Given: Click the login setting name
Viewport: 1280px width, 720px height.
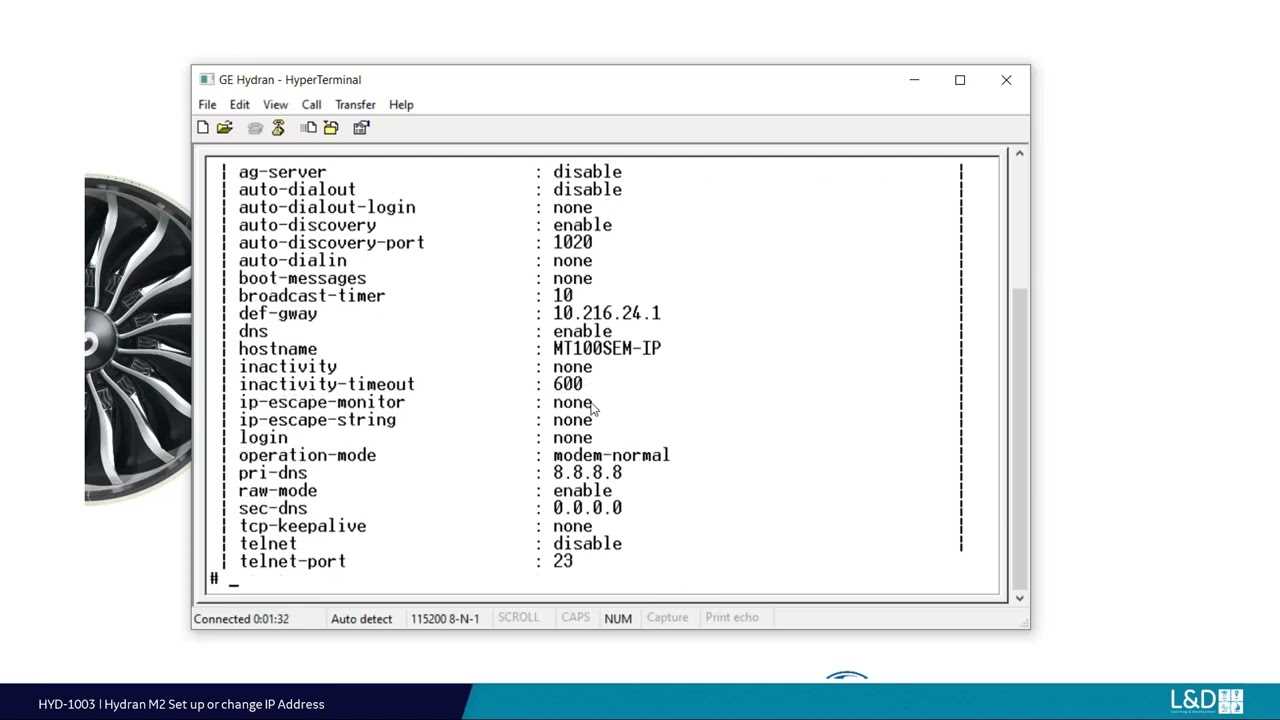Looking at the screenshot, I should pyautogui.click(x=263, y=438).
